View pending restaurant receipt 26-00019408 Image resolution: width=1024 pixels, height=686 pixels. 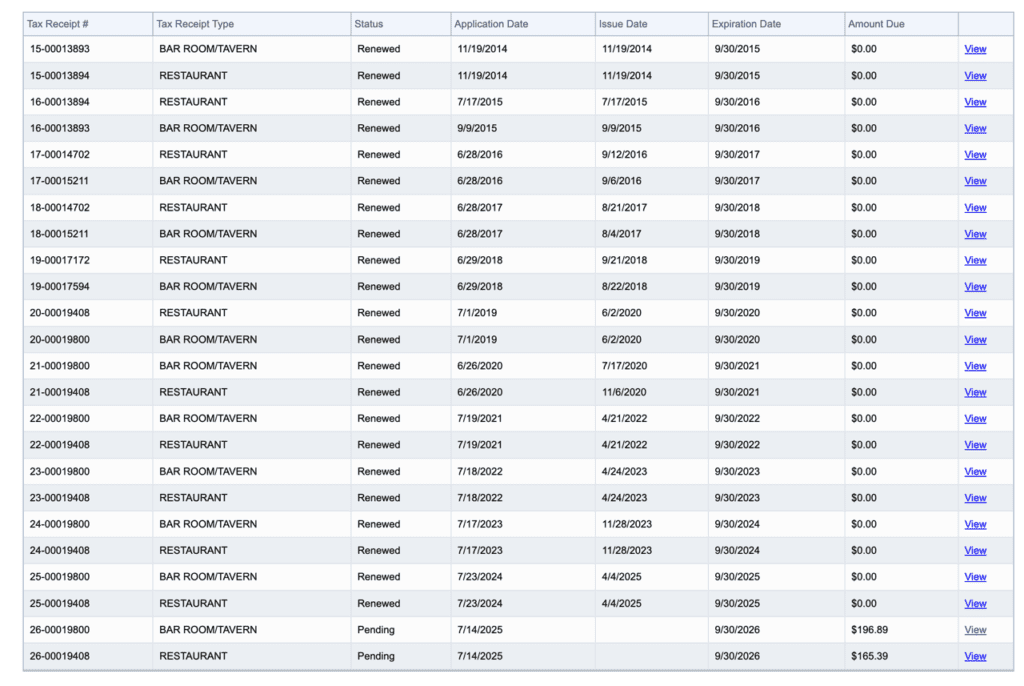click(975, 657)
